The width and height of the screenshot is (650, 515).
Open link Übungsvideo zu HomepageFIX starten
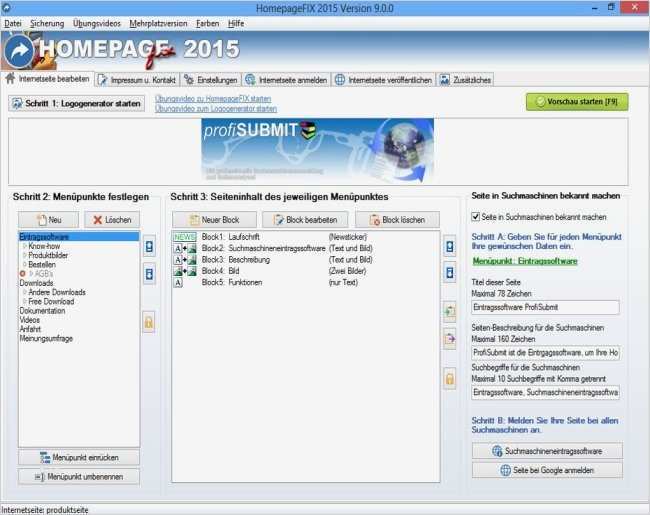pyautogui.click(x=213, y=99)
